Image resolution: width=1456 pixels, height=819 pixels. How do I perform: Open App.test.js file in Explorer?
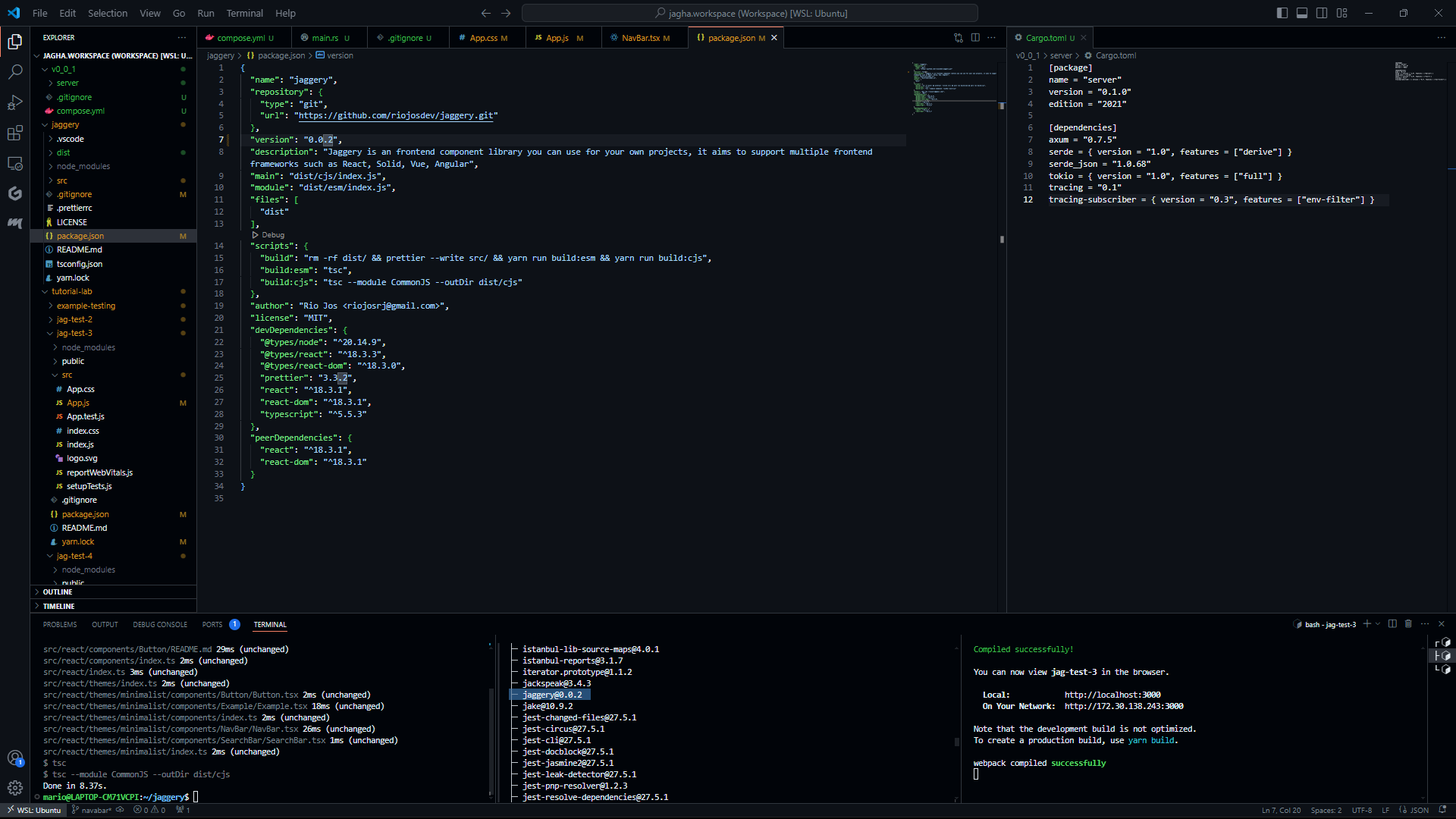coord(113,416)
